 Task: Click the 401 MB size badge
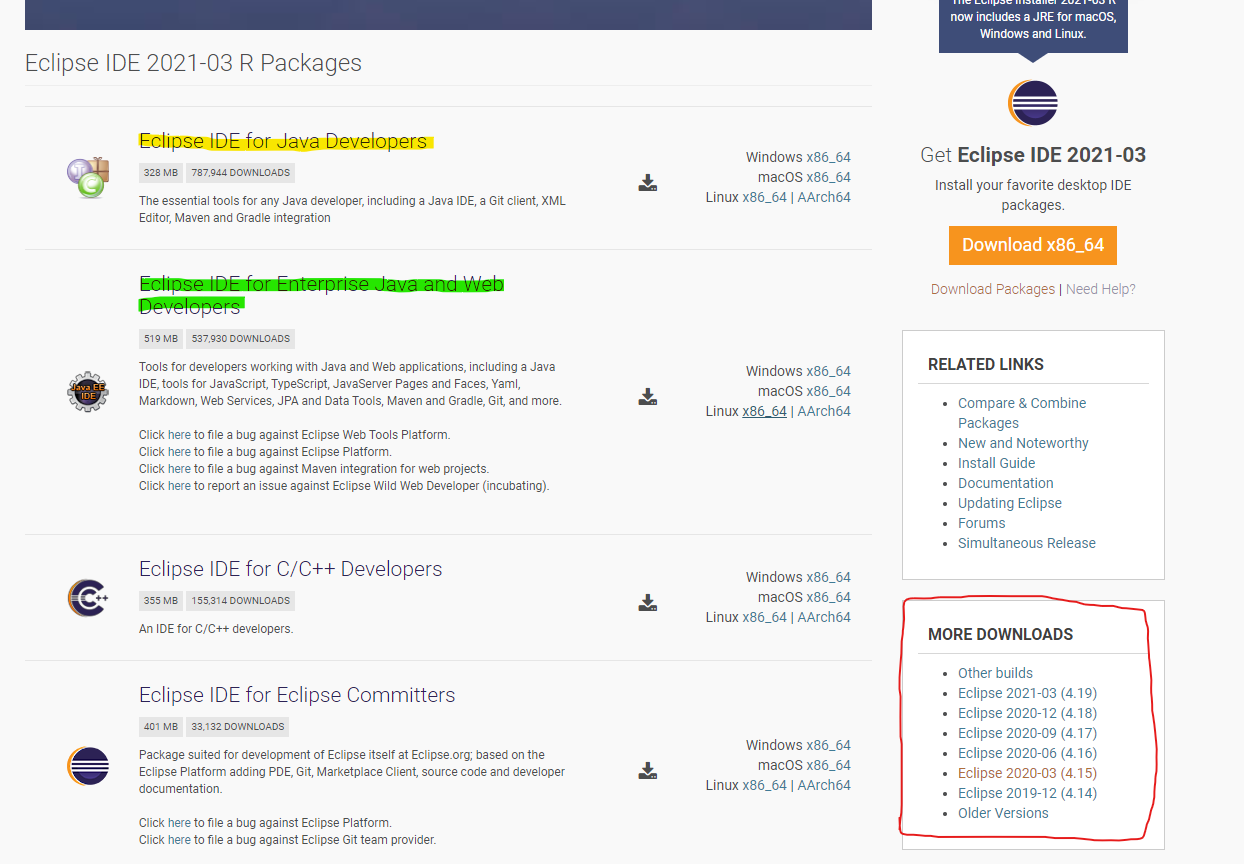click(160, 727)
